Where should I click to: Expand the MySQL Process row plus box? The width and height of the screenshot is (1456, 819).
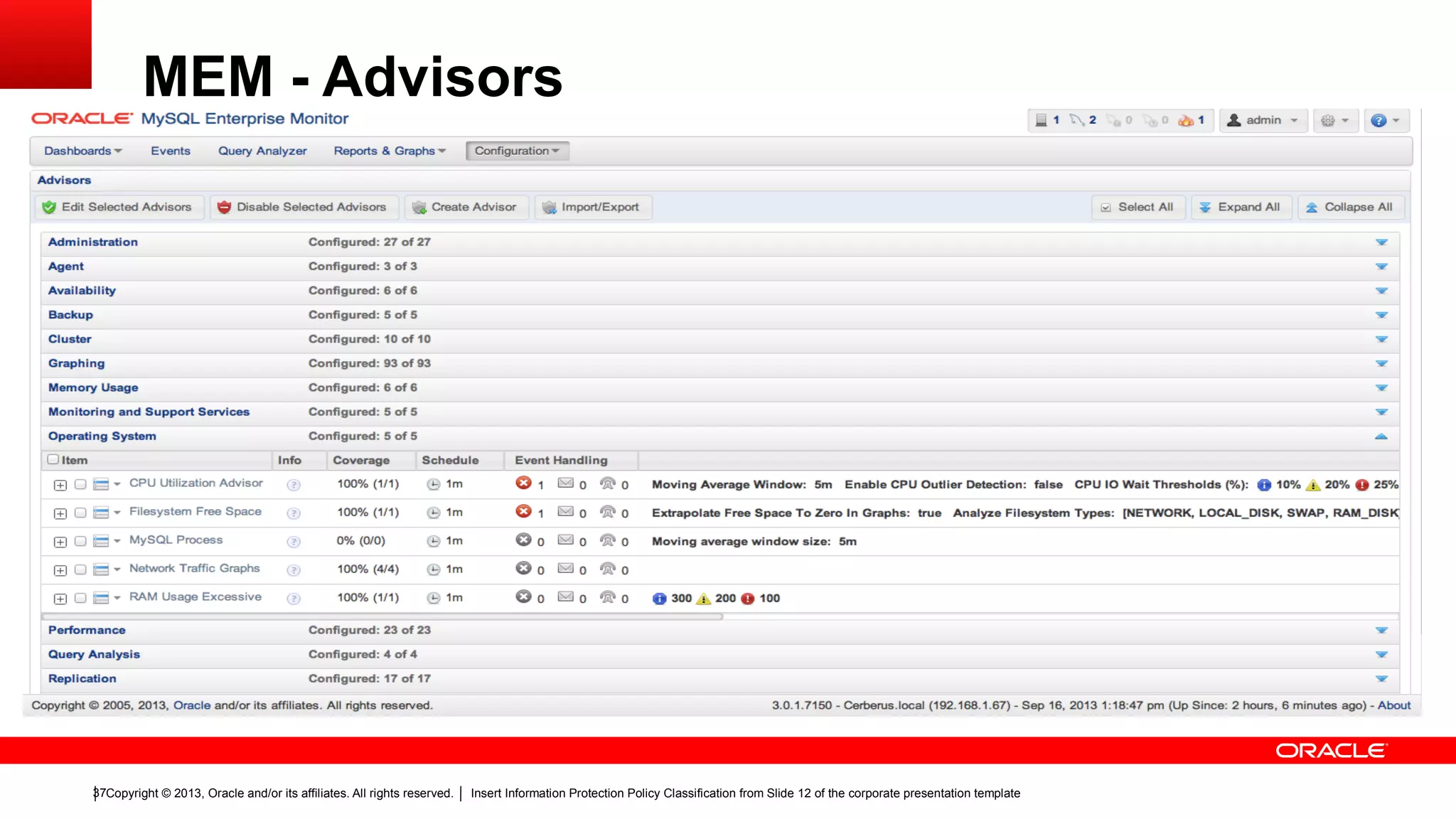click(x=60, y=542)
